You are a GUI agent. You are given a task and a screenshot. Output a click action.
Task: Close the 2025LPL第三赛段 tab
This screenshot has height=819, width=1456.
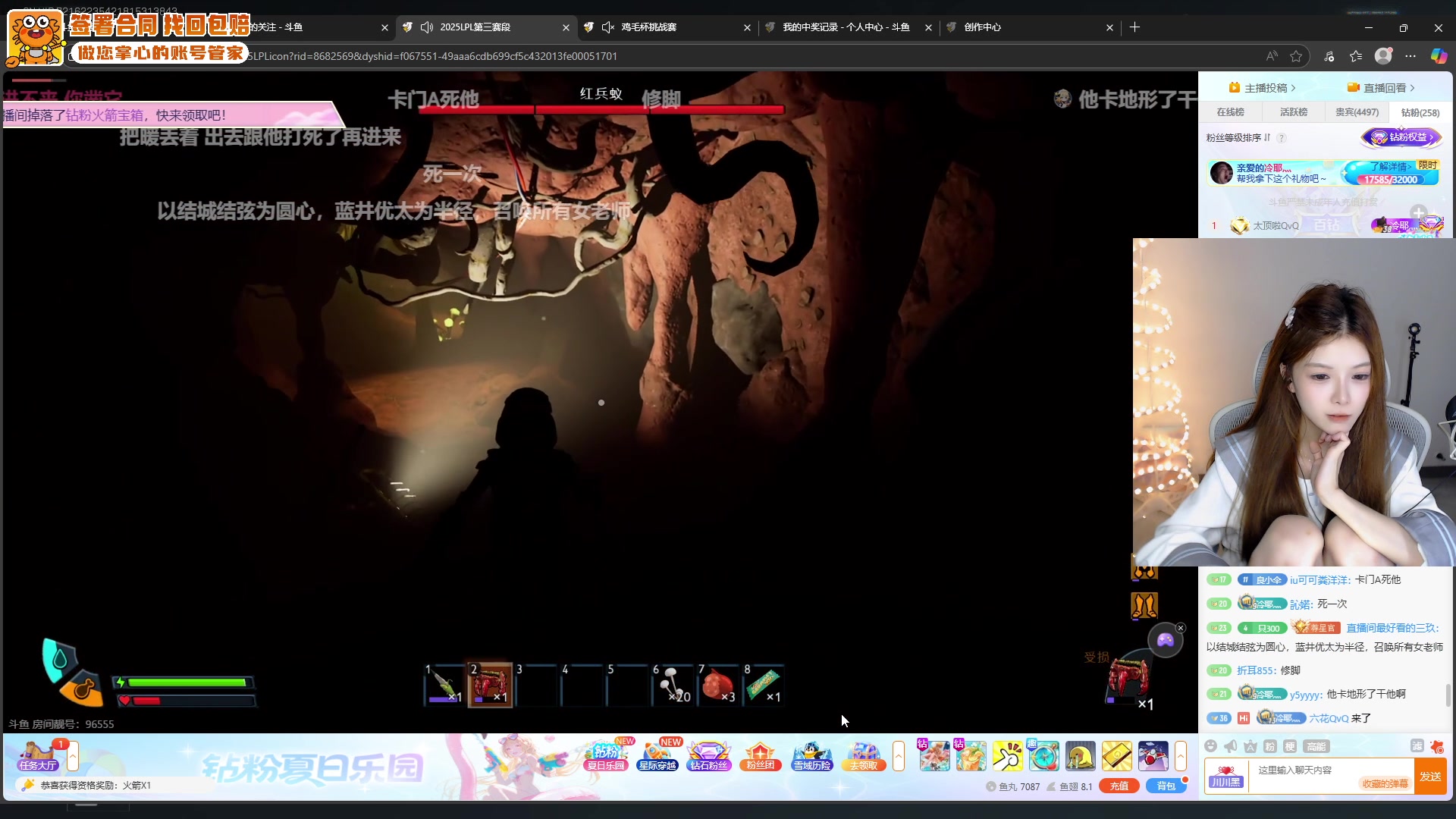(566, 27)
